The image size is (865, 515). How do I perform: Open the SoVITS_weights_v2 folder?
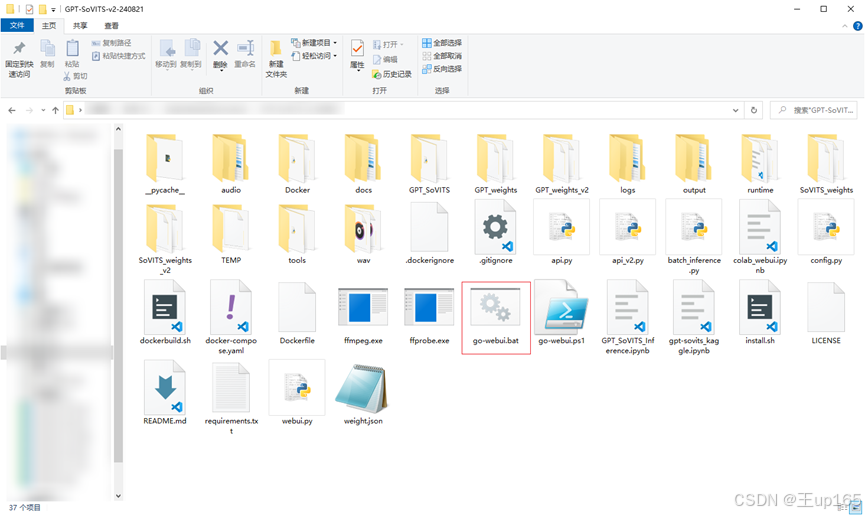(165, 238)
